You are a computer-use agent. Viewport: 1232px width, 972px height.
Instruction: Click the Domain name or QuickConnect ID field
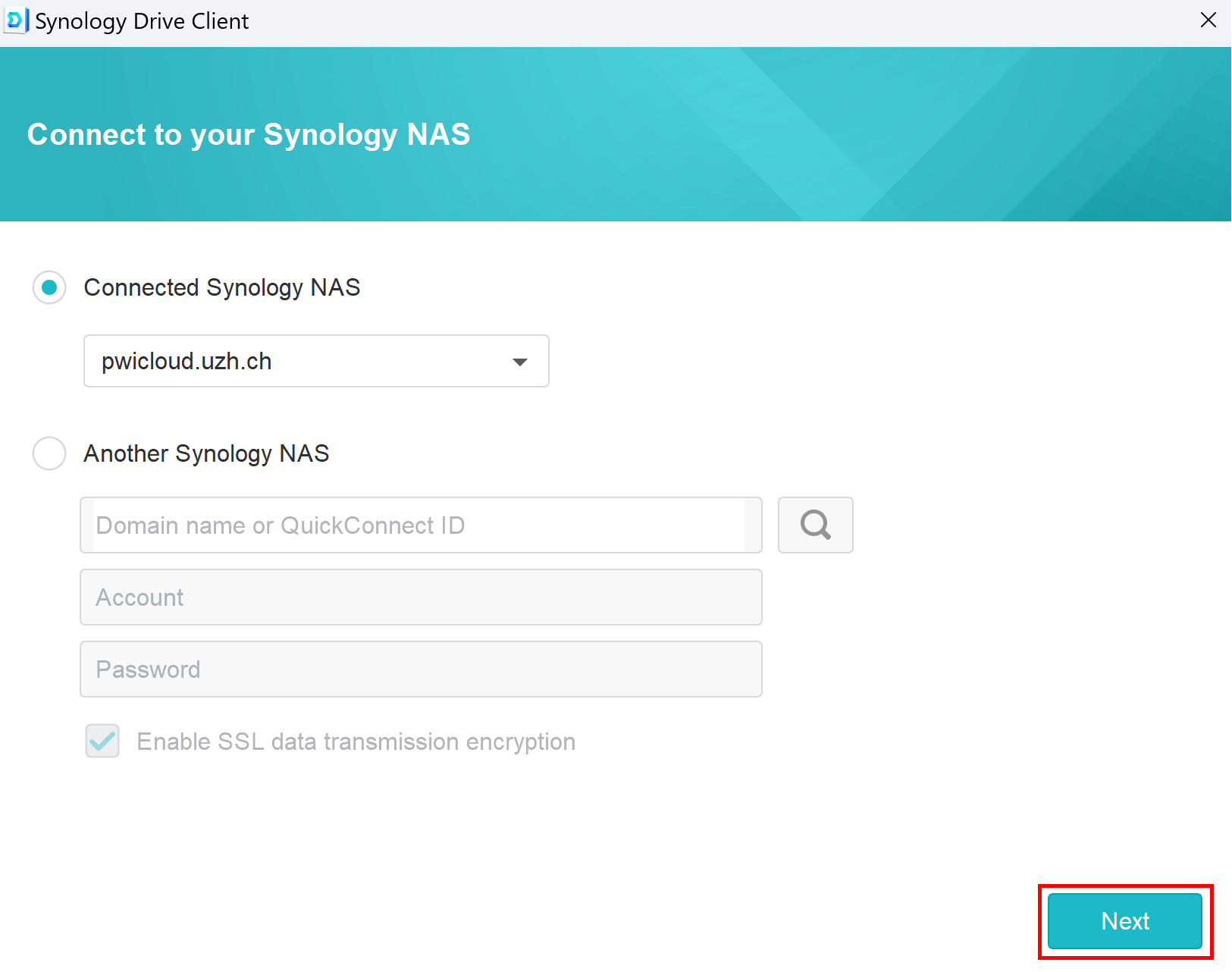tap(421, 525)
